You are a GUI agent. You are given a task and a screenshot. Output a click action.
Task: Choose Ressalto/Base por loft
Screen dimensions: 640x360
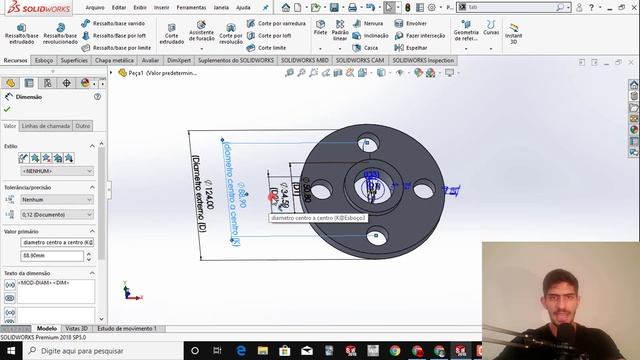tap(114, 36)
